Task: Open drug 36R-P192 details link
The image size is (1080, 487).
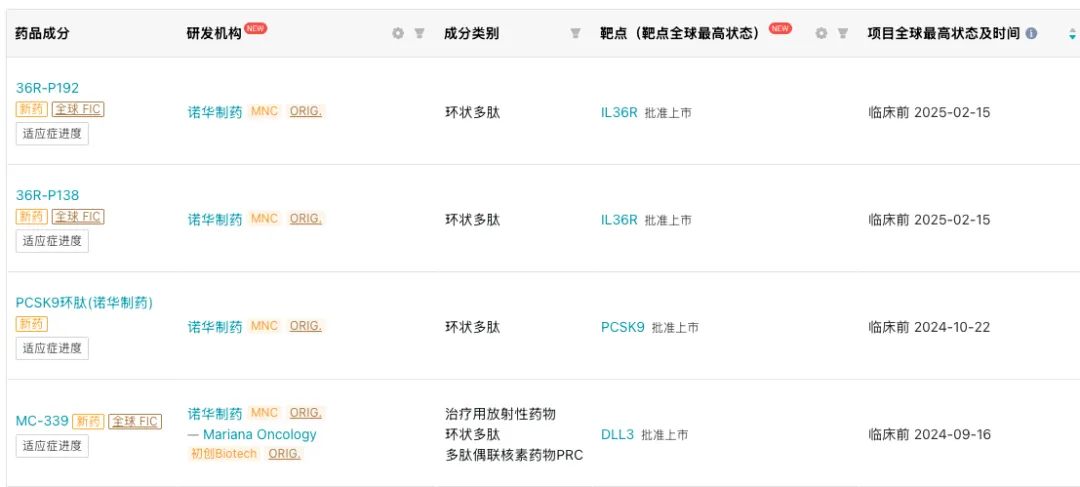Action: 47,88
